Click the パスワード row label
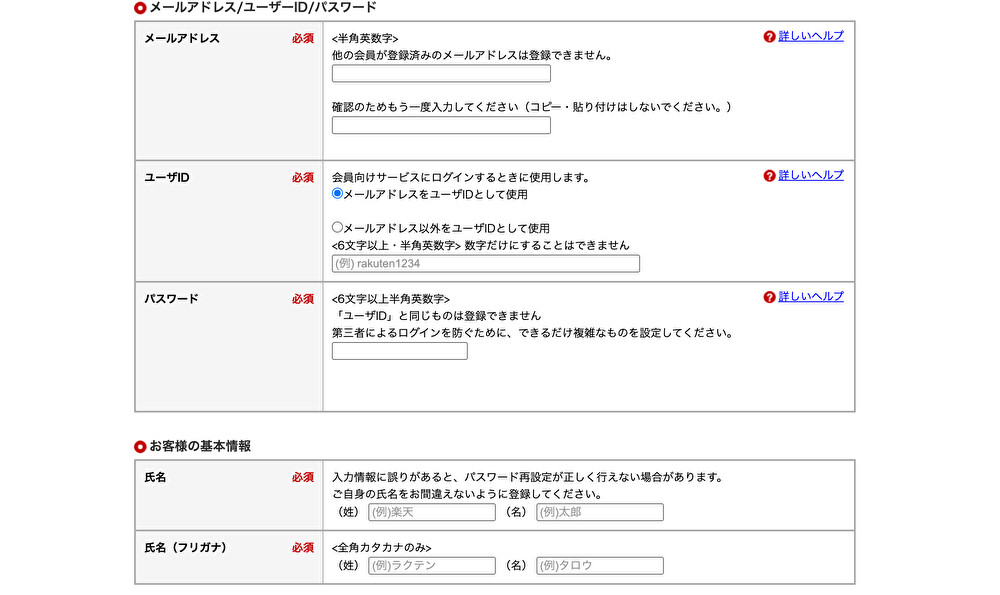 coord(172,299)
